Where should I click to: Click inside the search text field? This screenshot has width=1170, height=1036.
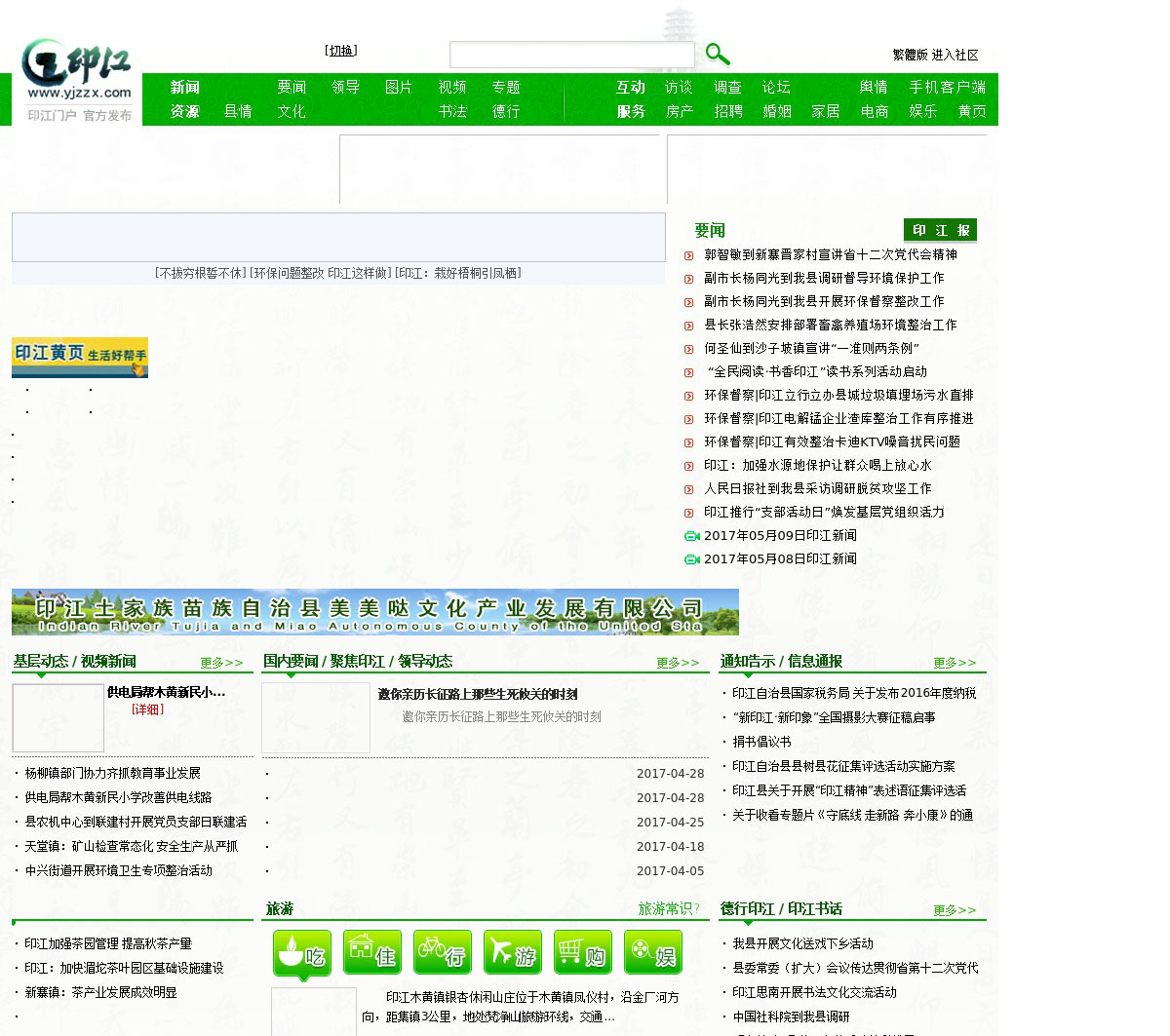point(571,55)
